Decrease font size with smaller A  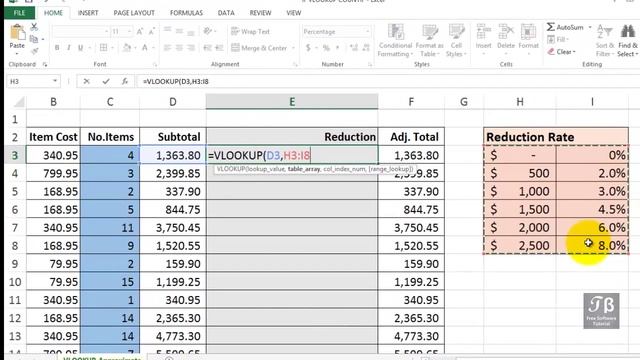[152, 31]
